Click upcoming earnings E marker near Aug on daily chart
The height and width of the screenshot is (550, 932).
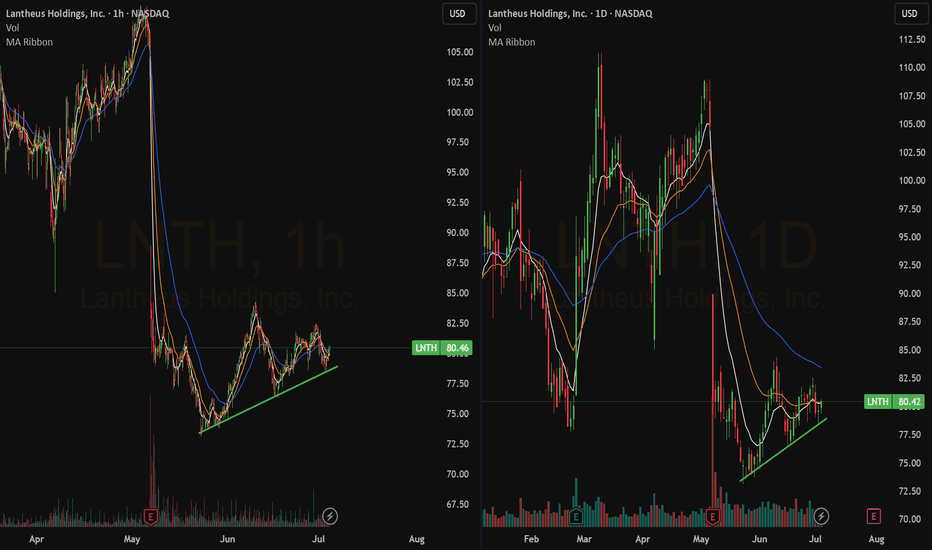[x=873, y=516]
